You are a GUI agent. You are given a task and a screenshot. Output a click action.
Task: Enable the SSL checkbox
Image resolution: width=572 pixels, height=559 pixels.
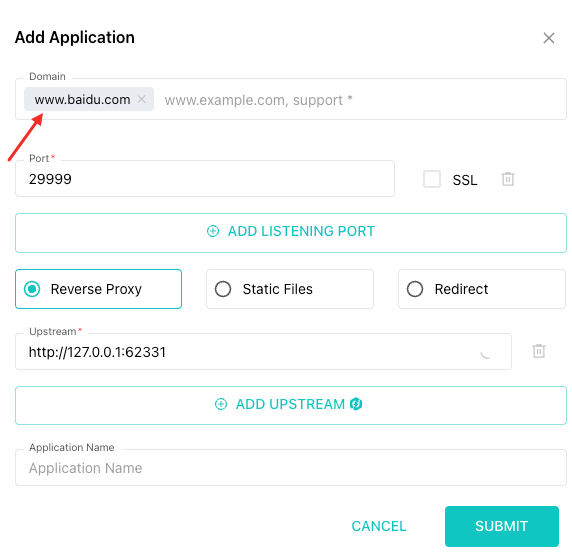pos(432,179)
